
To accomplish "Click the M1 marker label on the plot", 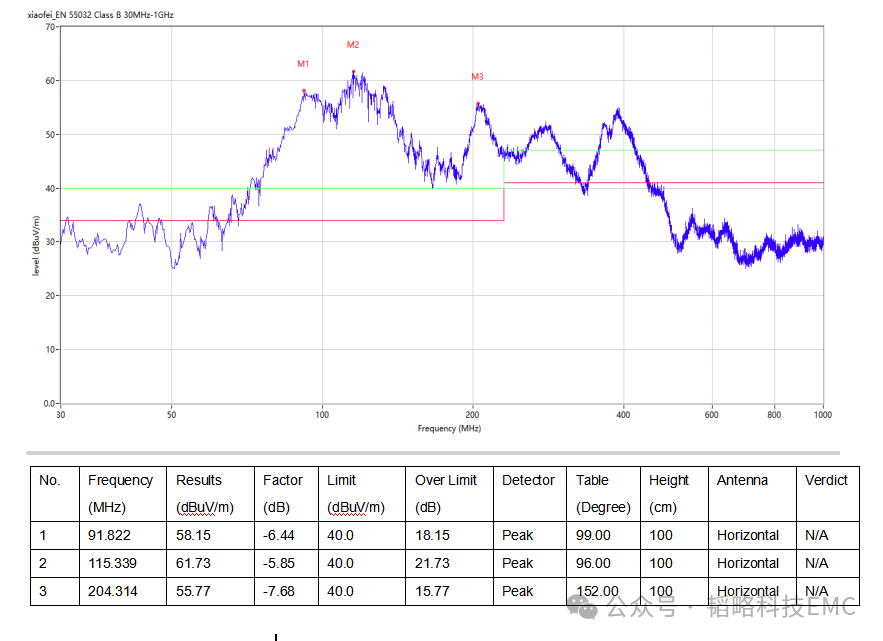I will pos(303,64).
